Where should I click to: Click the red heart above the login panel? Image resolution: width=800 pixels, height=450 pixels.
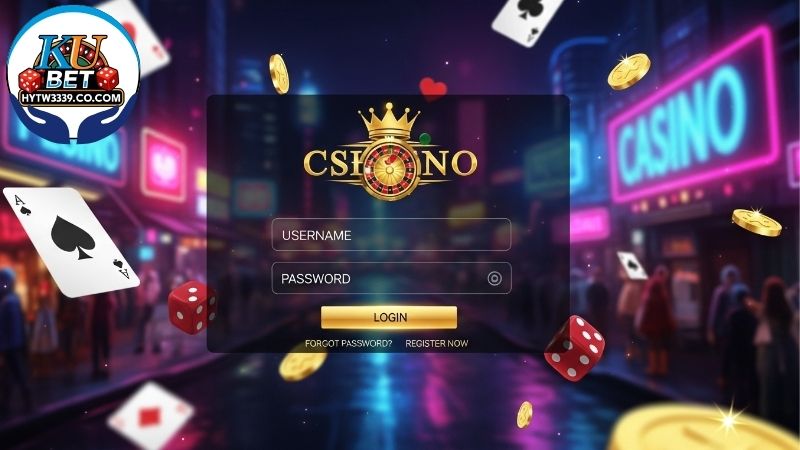(433, 89)
